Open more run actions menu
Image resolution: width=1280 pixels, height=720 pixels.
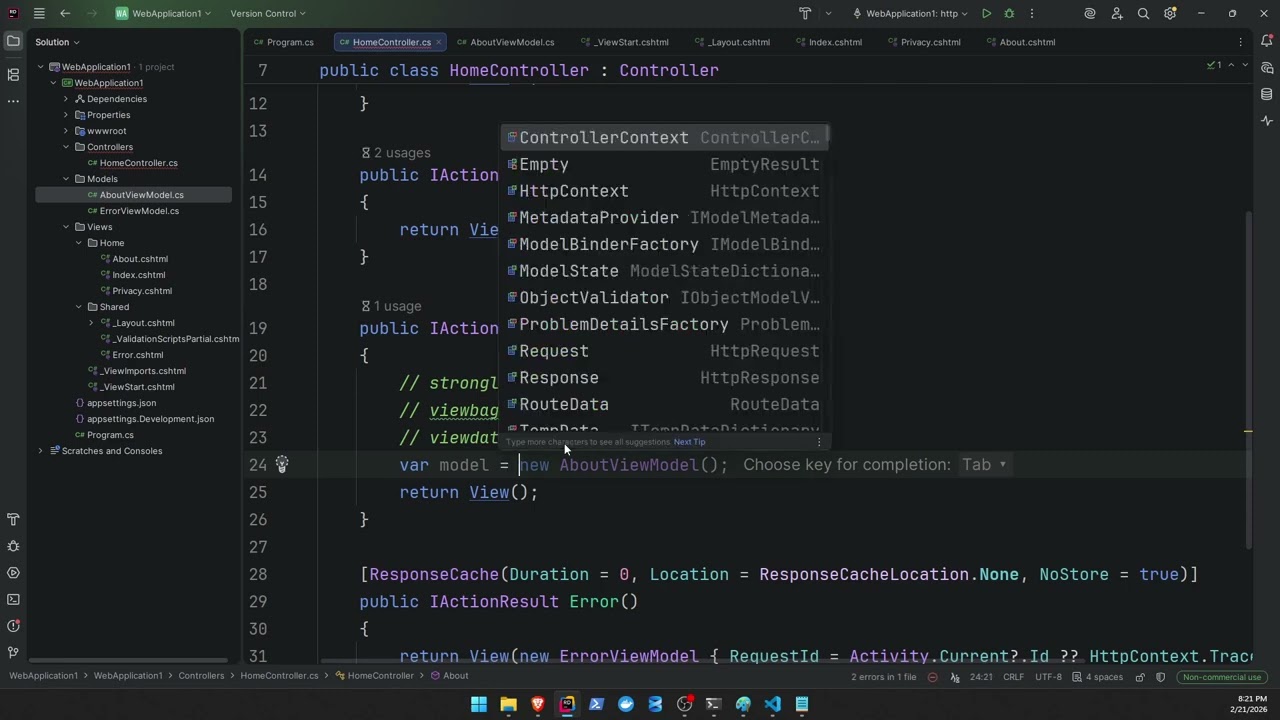1032,13
